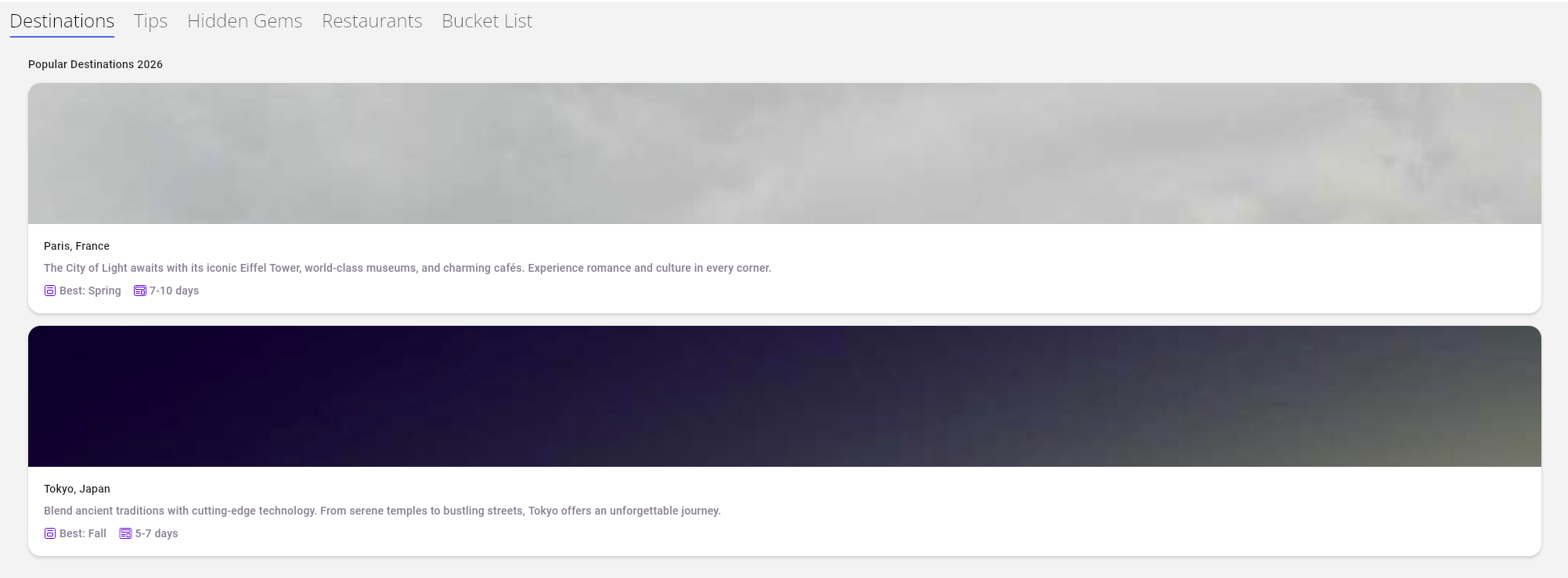Click the 5-7 days duration label
Viewport: 1568px width, 578px height.
point(157,533)
